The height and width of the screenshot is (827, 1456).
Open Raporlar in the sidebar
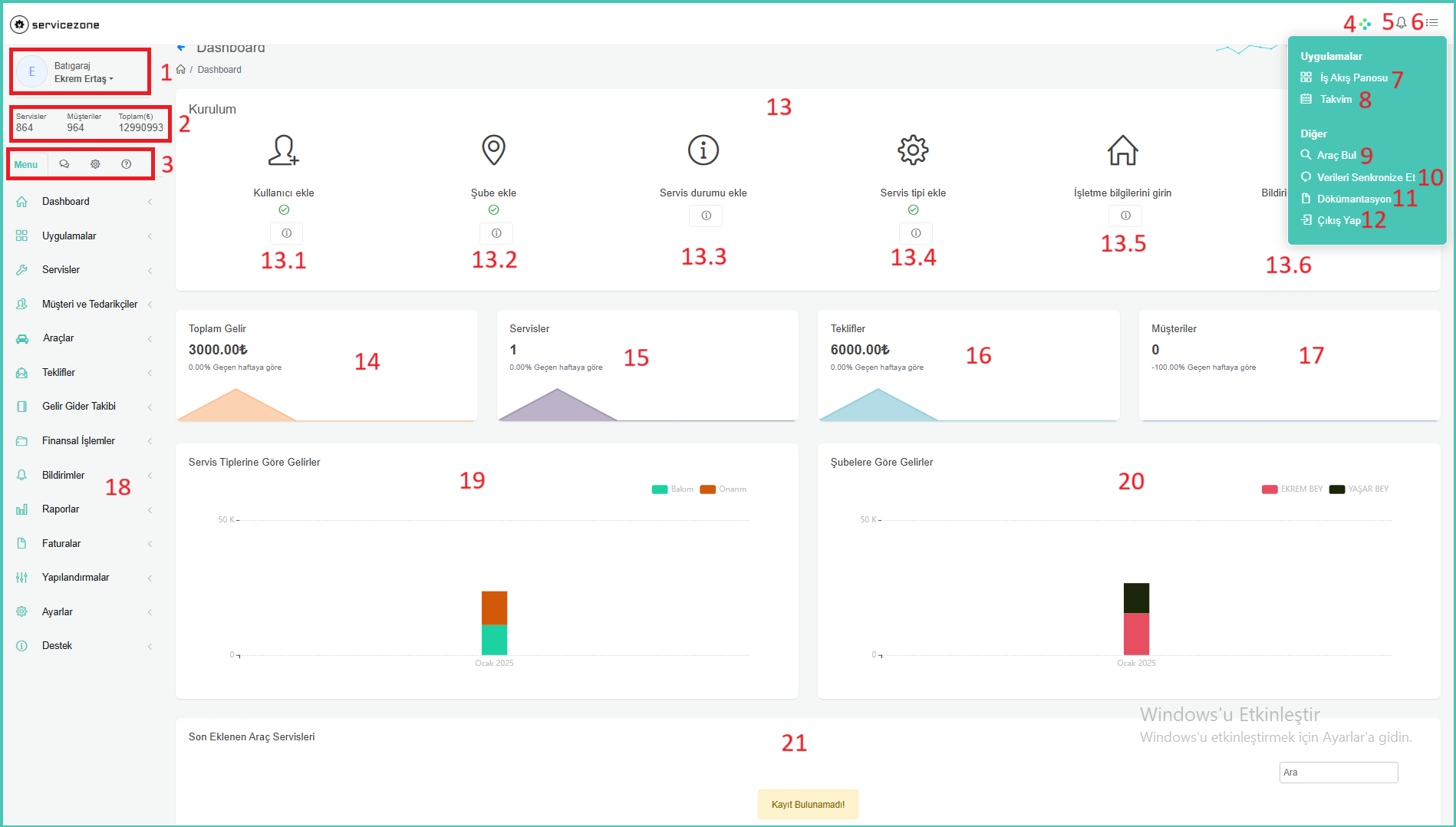(x=61, y=509)
